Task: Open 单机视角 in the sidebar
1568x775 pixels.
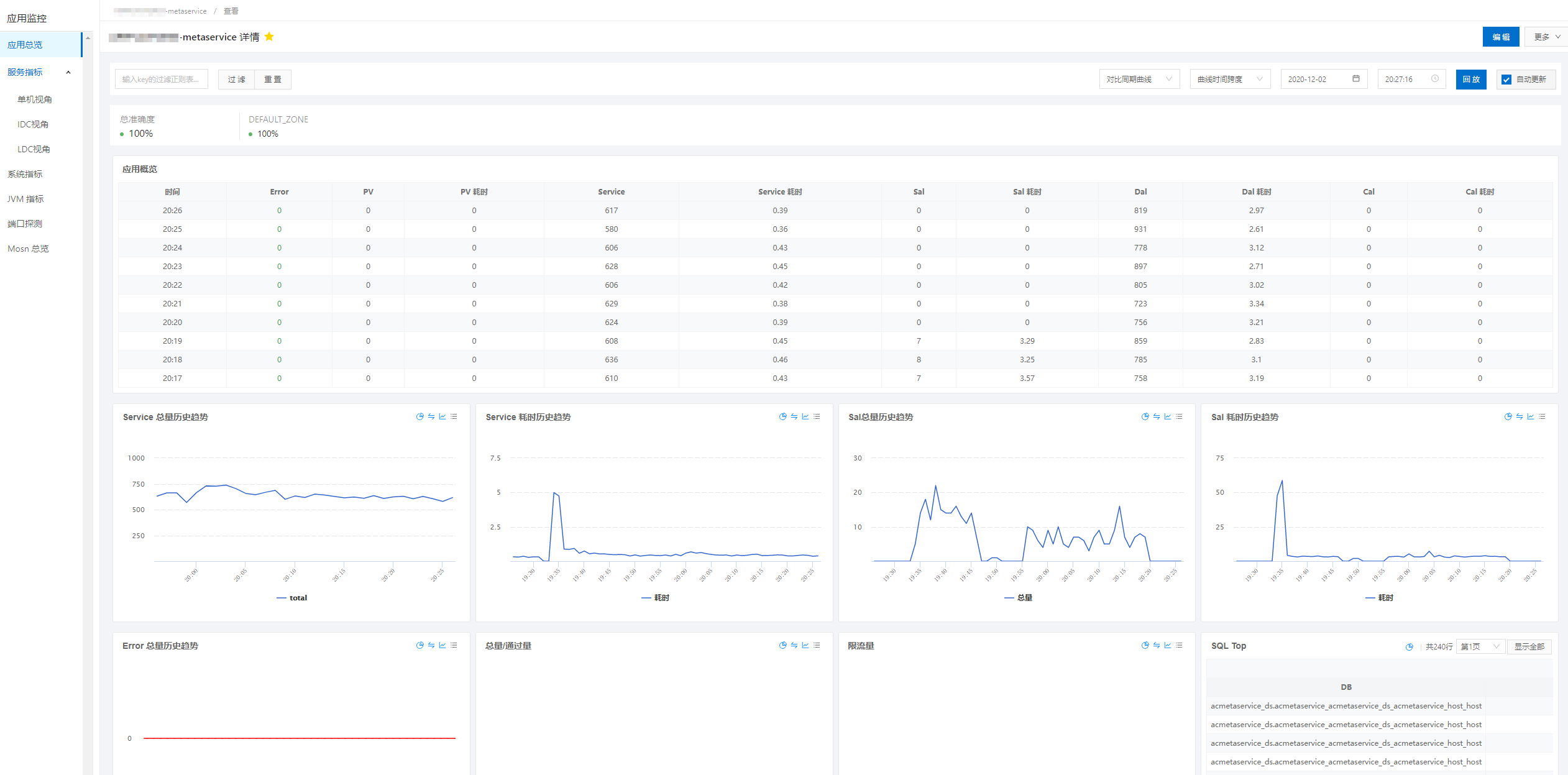Action: tap(35, 99)
